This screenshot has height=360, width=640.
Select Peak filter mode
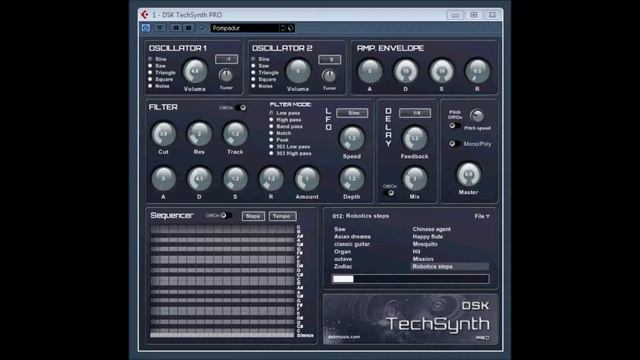[279, 140]
